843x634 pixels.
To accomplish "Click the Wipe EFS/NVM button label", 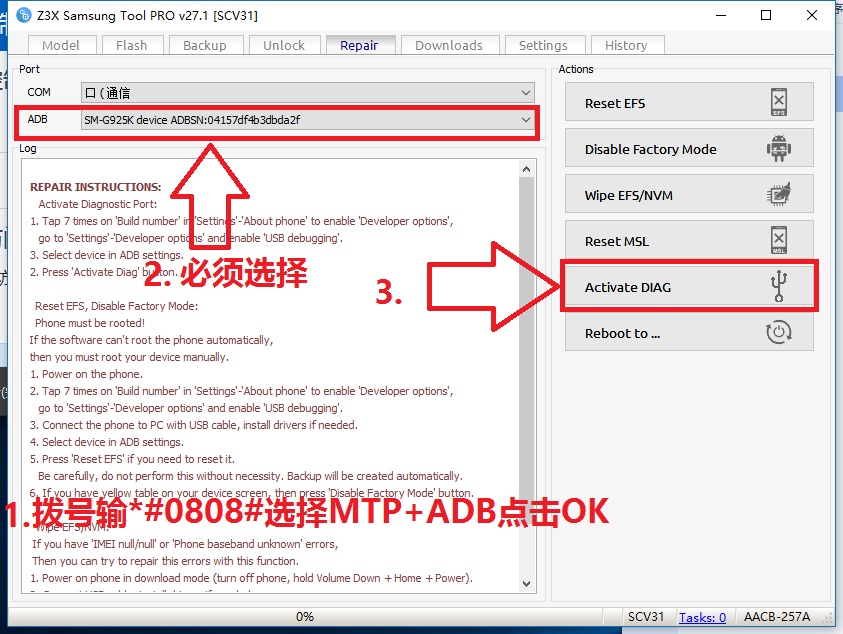I will click(628, 195).
